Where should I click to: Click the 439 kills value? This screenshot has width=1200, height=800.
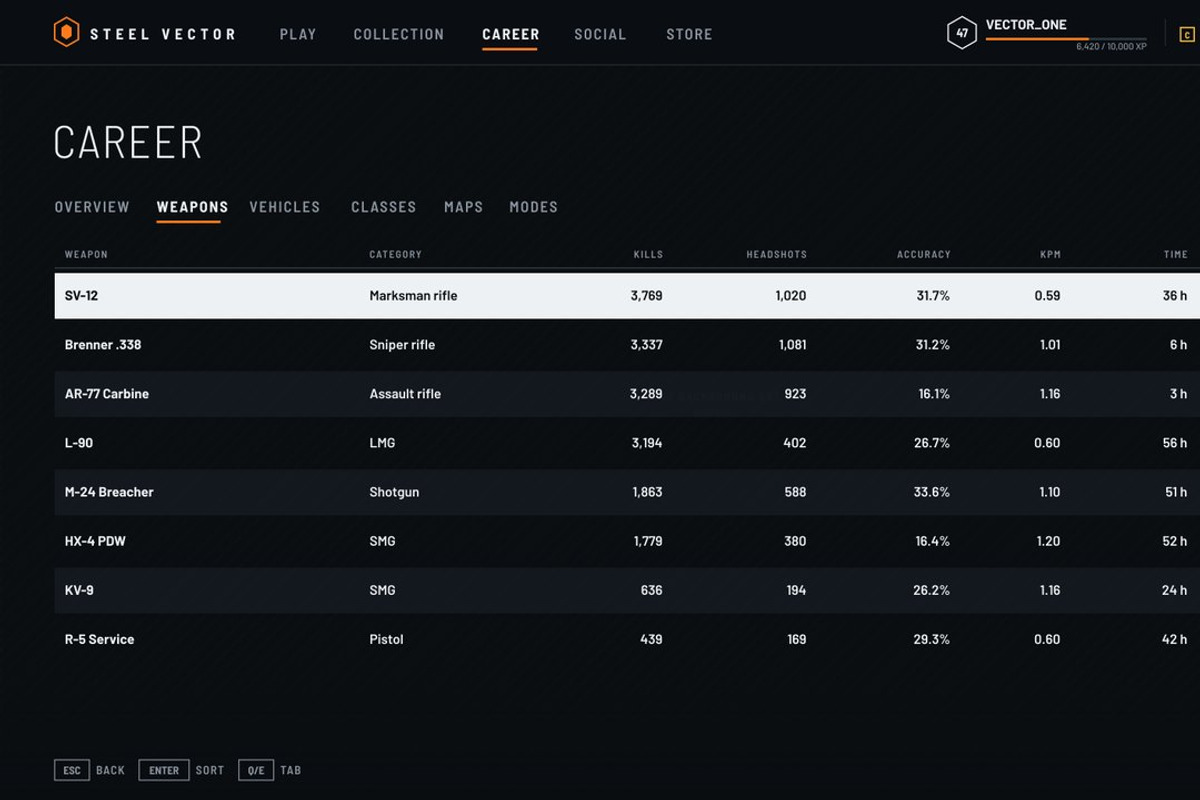tap(651, 639)
